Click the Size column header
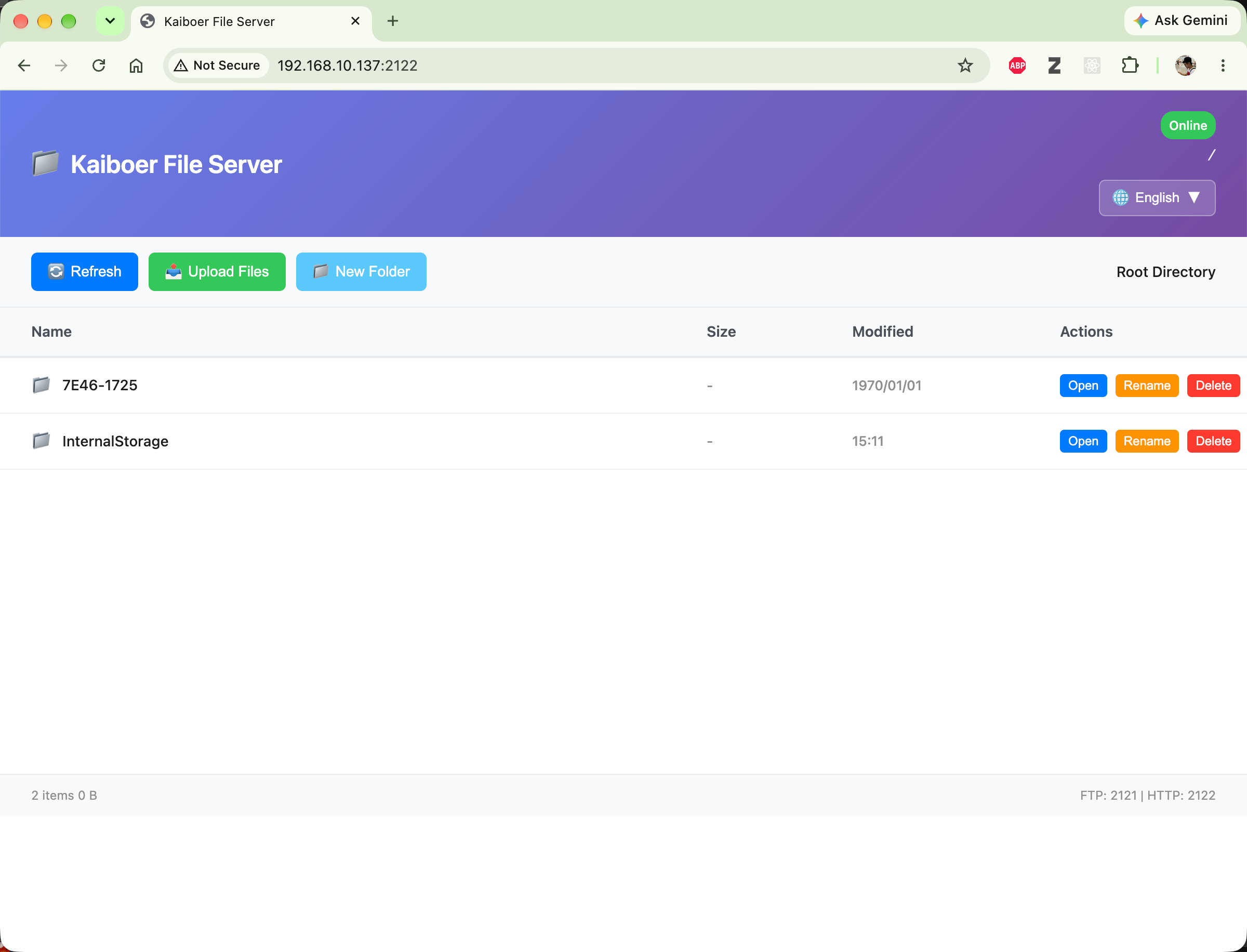 (721, 332)
